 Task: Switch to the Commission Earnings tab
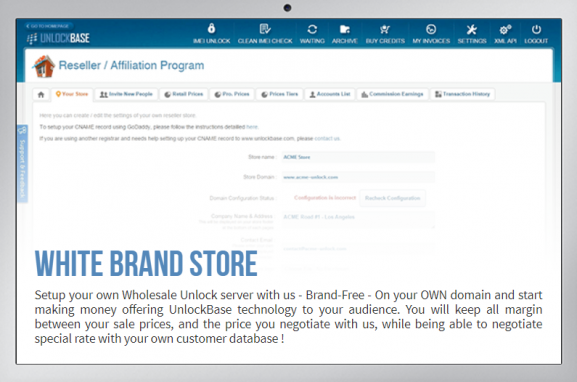click(392, 94)
